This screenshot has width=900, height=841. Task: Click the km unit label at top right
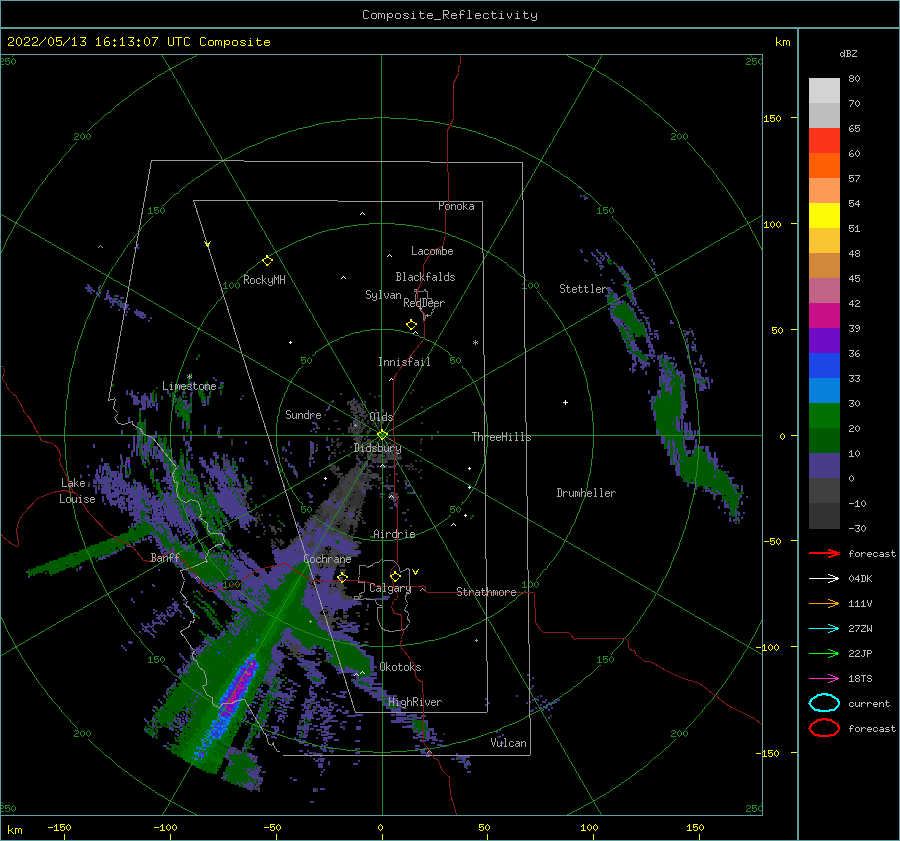[782, 42]
